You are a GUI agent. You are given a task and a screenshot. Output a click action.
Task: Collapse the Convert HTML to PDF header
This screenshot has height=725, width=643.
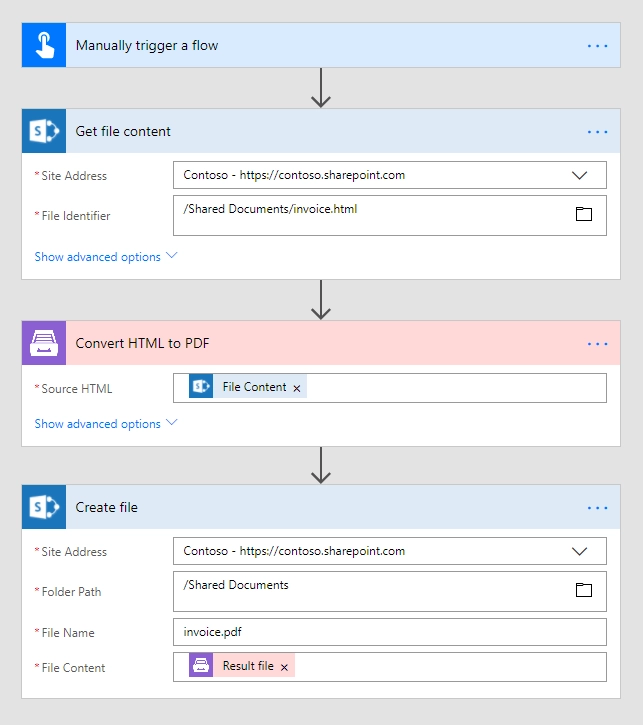[321, 343]
